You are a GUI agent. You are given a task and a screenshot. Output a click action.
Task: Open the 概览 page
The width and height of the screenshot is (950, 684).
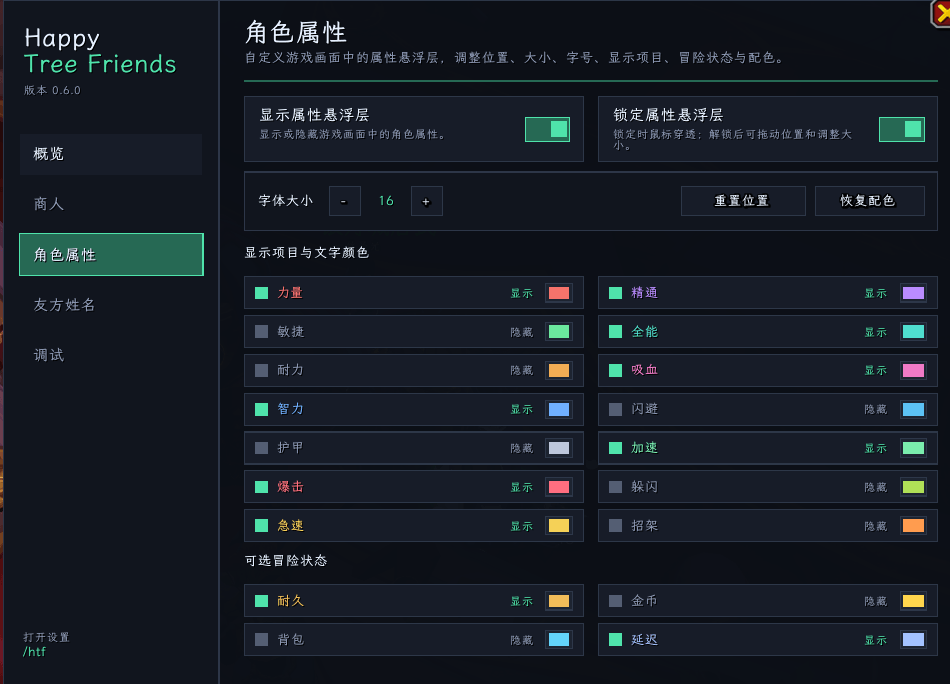pyautogui.click(x=111, y=154)
